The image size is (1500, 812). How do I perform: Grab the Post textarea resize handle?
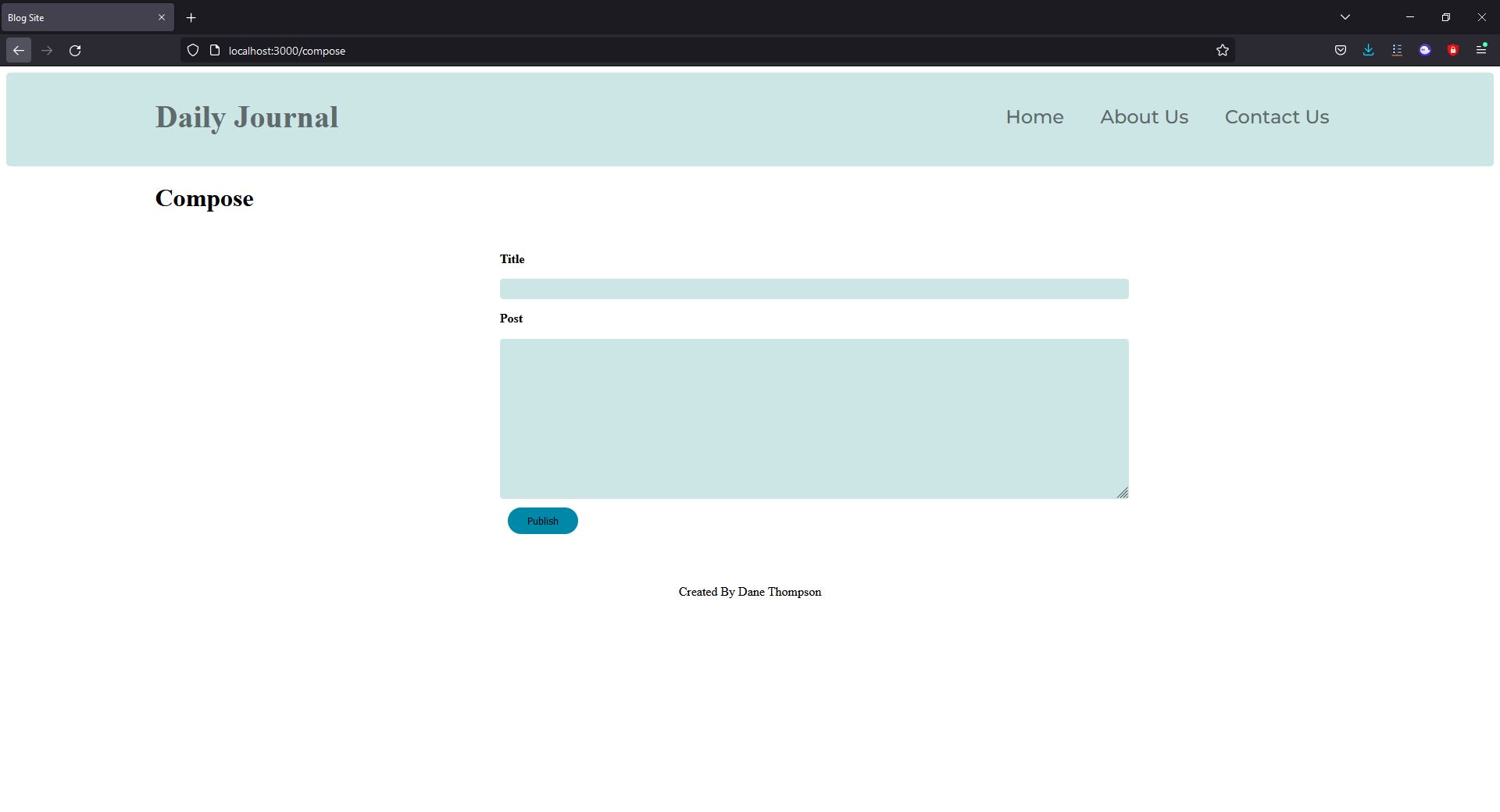[x=1123, y=493]
